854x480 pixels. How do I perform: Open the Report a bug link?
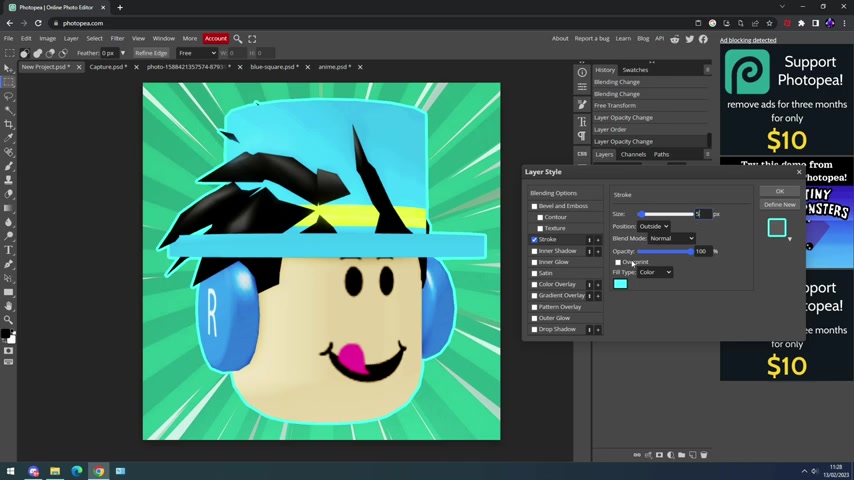[x=592, y=39]
